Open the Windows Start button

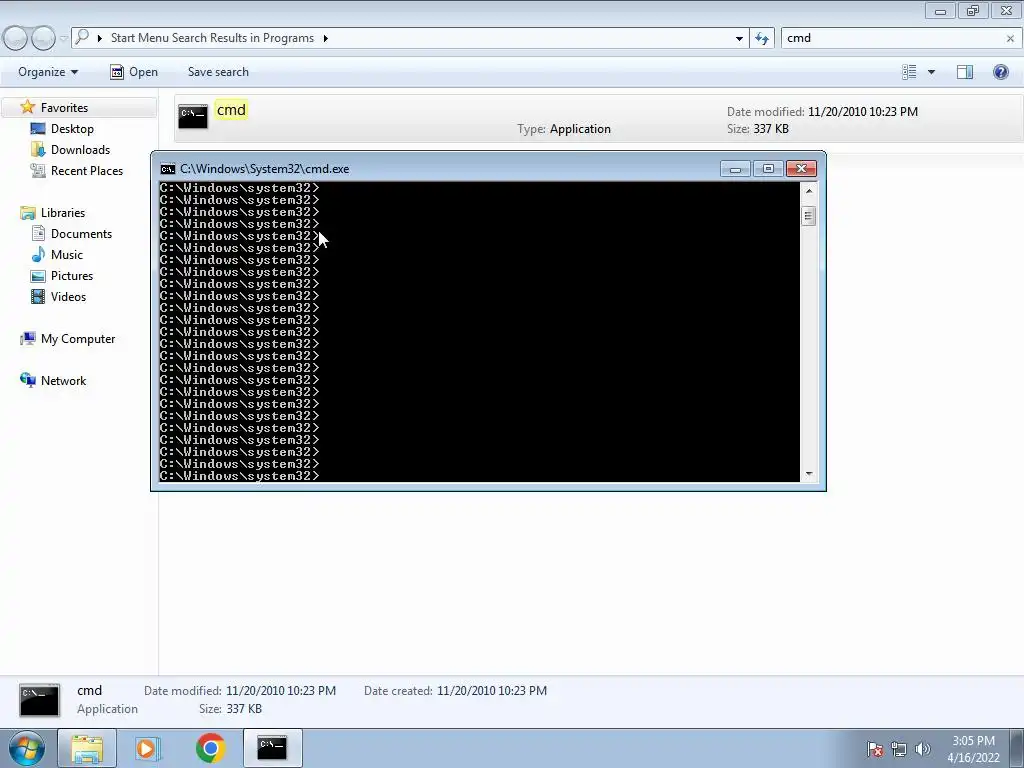(27, 748)
